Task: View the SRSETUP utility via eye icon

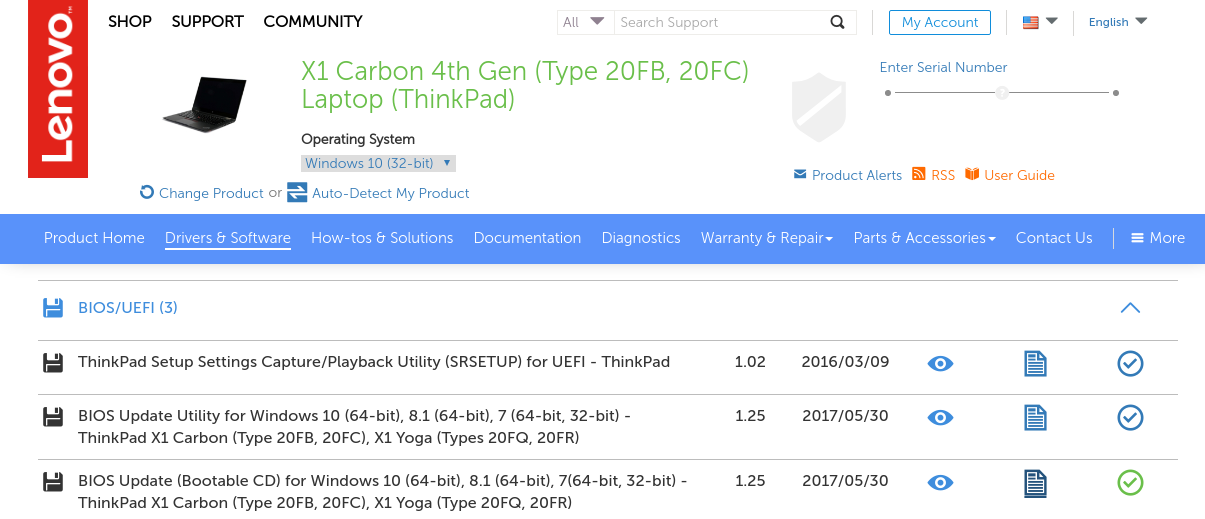Action: pos(940,363)
